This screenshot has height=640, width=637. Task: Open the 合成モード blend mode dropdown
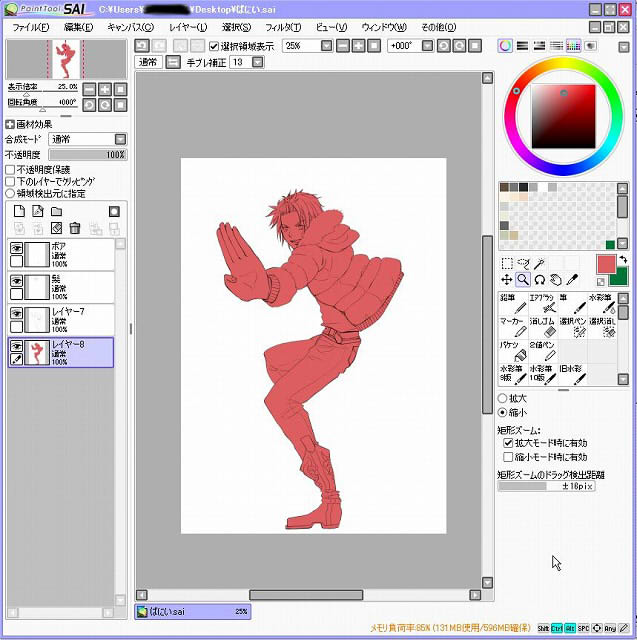(x=120, y=139)
